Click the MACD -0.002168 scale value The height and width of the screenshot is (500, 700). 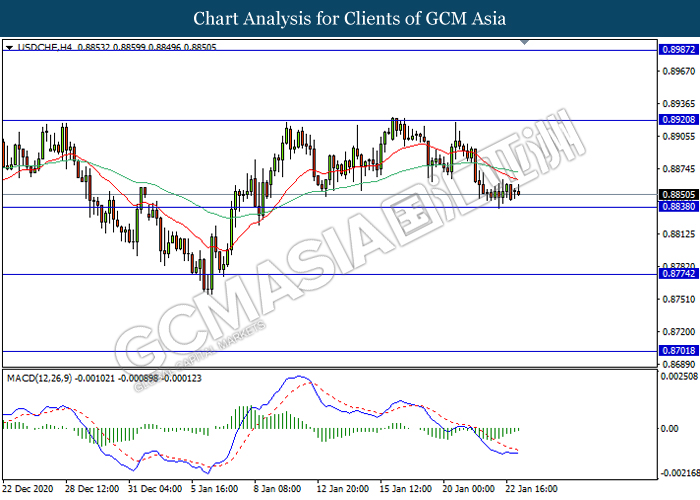tap(679, 473)
